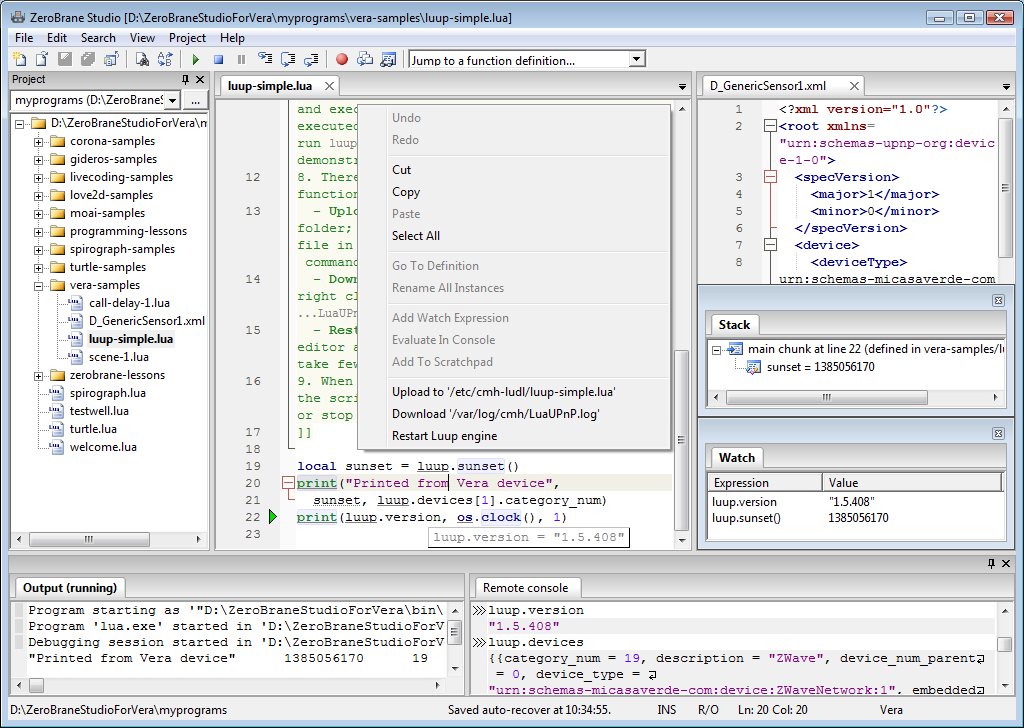Open Find and Replace toolbar icon
This screenshot has width=1024, height=728.
(165, 59)
